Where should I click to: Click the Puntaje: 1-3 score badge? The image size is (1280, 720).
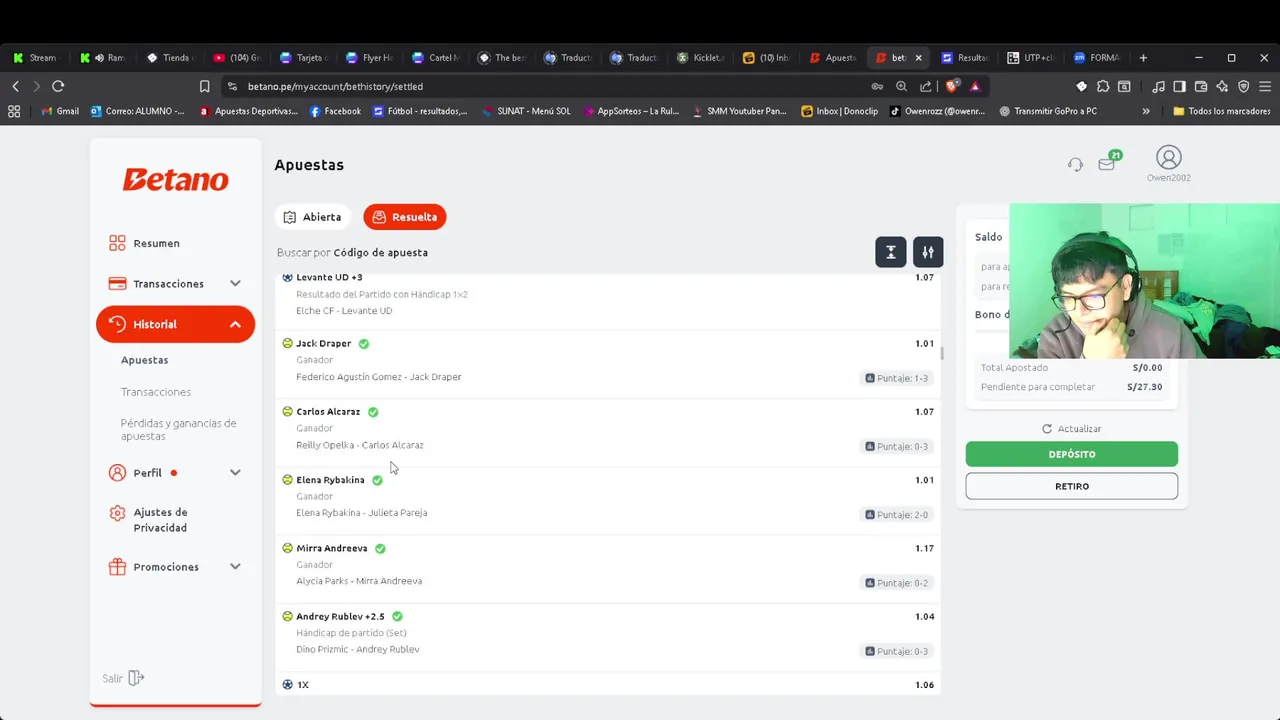pos(897,378)
